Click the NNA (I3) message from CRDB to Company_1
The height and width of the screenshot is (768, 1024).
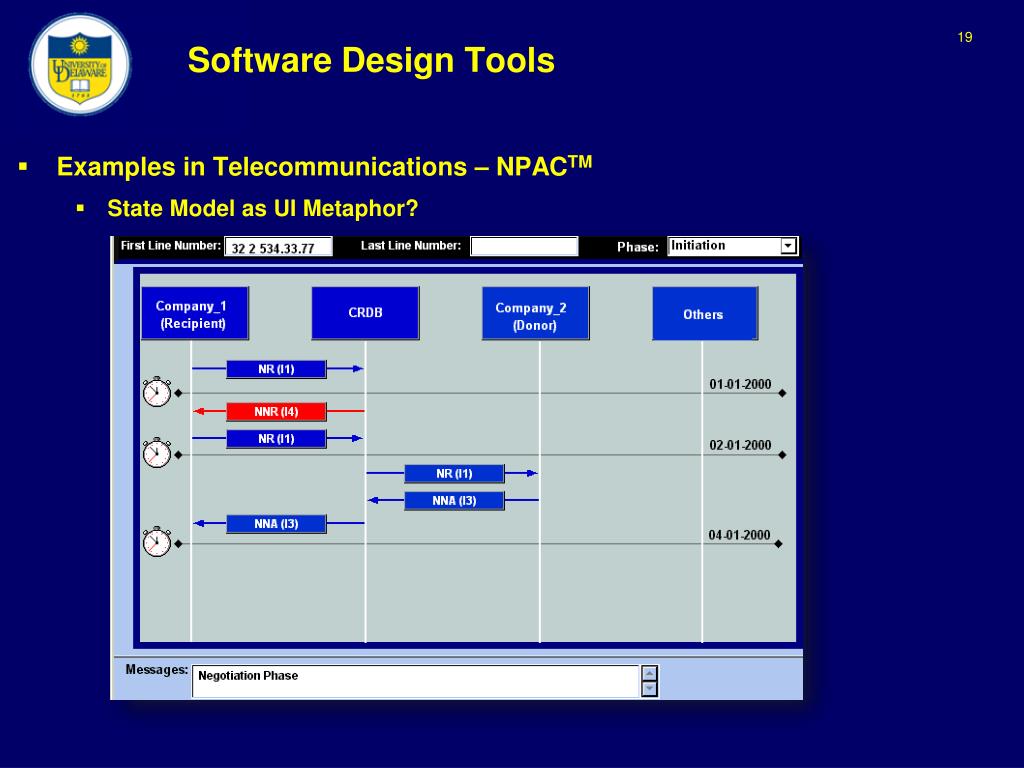pyautogui.click(x=276, y=524)
